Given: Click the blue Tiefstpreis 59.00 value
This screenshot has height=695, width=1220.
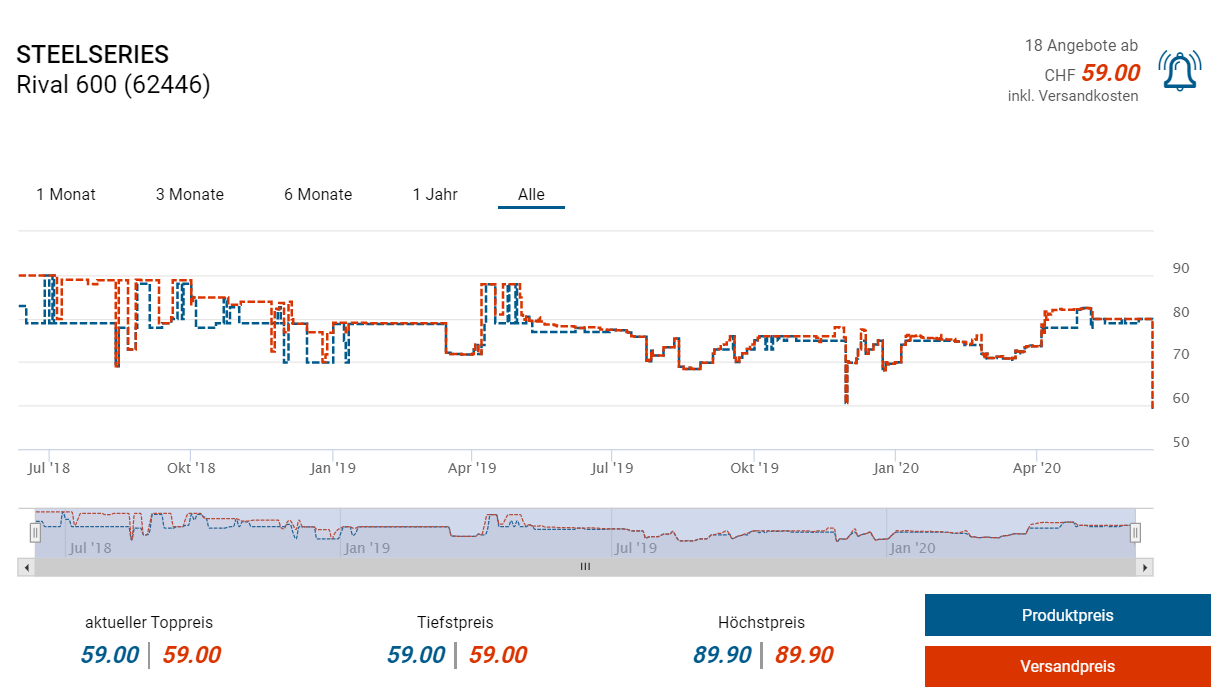Looking at the screenshot, I should [x=417, y=655].
